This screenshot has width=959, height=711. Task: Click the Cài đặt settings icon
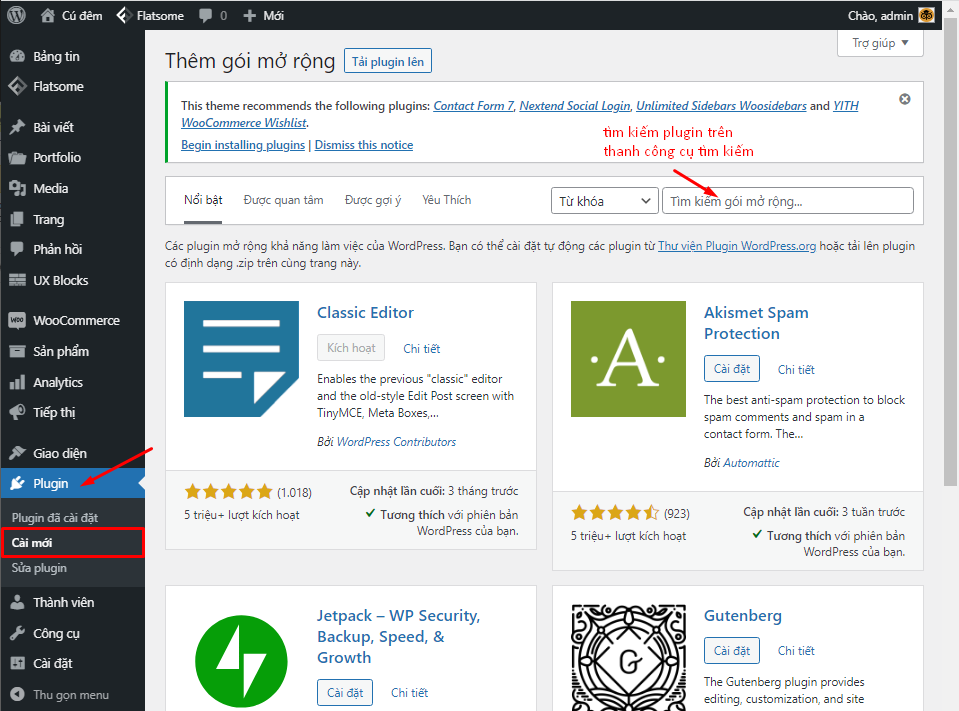pyautogui.click(x=17, y=663)
